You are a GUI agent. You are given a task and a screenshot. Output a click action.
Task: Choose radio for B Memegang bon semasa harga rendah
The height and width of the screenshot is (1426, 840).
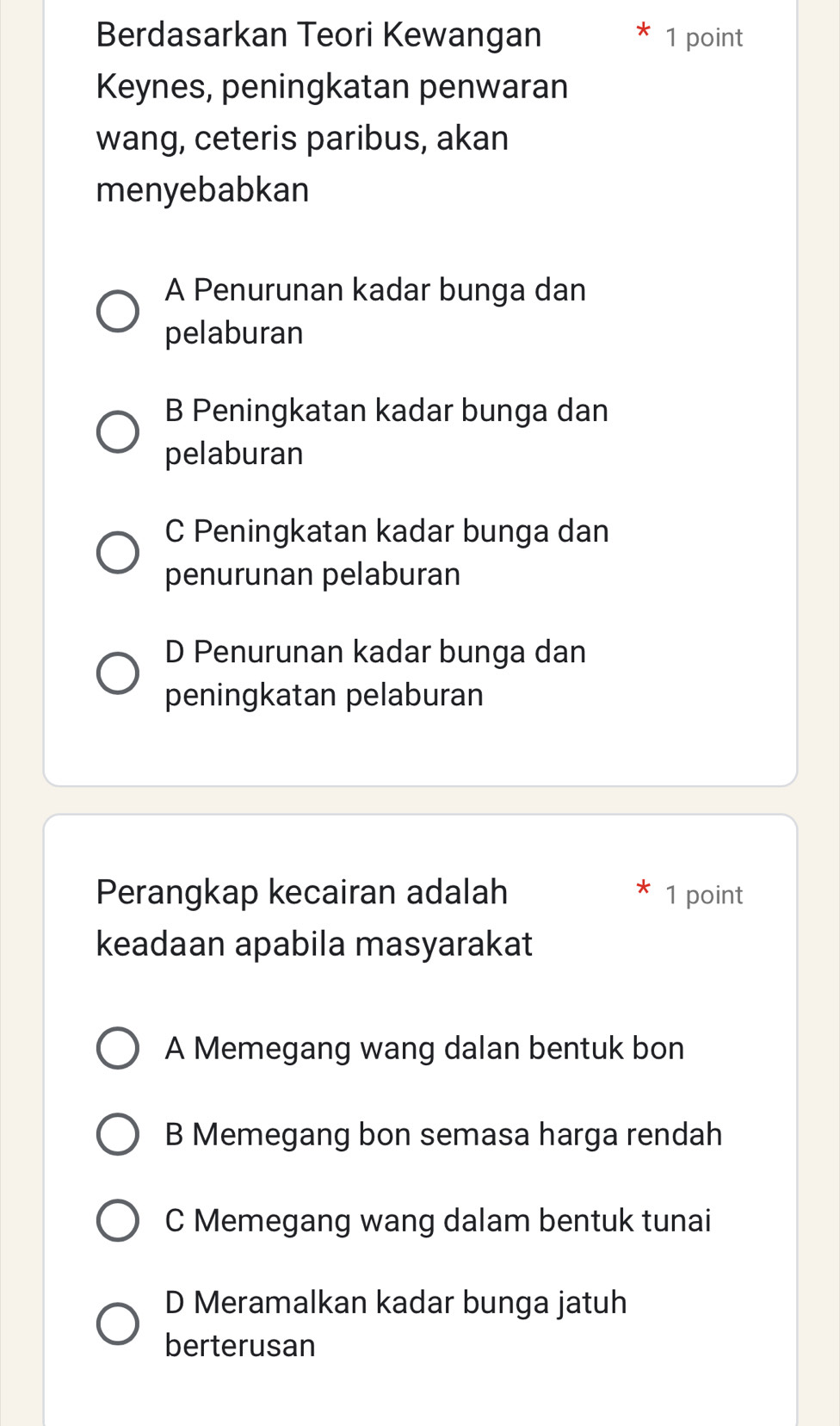click(x=117, y=1134)
